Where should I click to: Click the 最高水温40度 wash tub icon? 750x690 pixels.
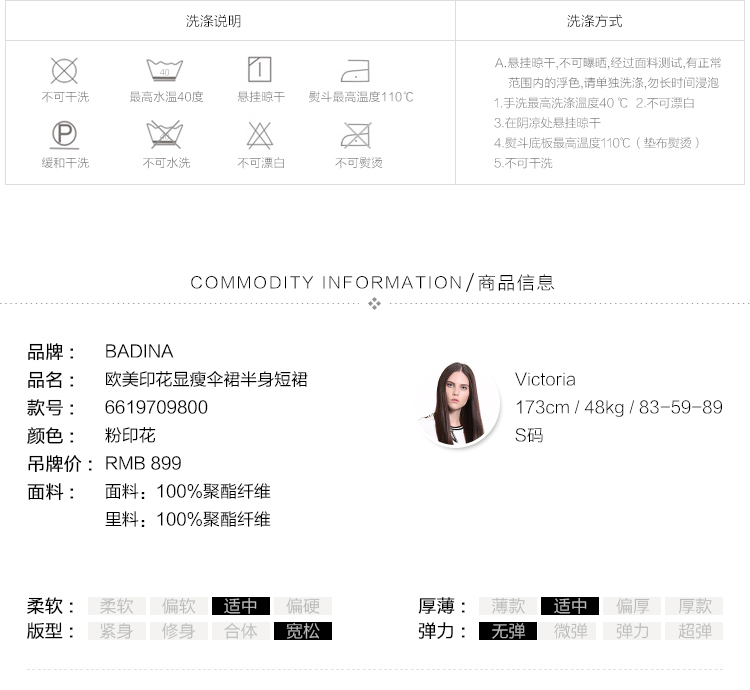(x=165, y=70)
